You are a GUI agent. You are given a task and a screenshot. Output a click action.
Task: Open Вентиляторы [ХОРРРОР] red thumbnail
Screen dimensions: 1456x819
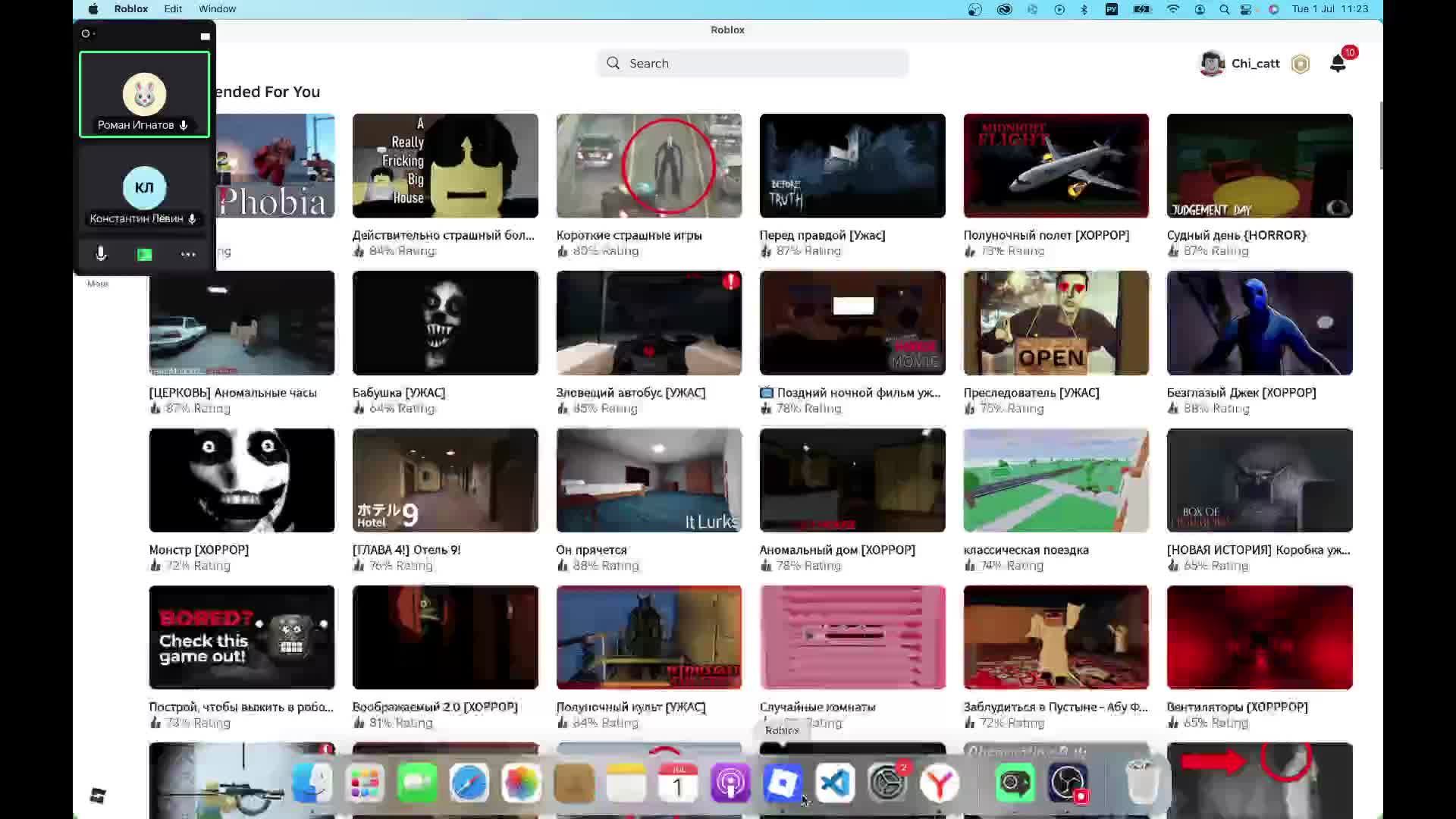click(x=1260, y=638)
